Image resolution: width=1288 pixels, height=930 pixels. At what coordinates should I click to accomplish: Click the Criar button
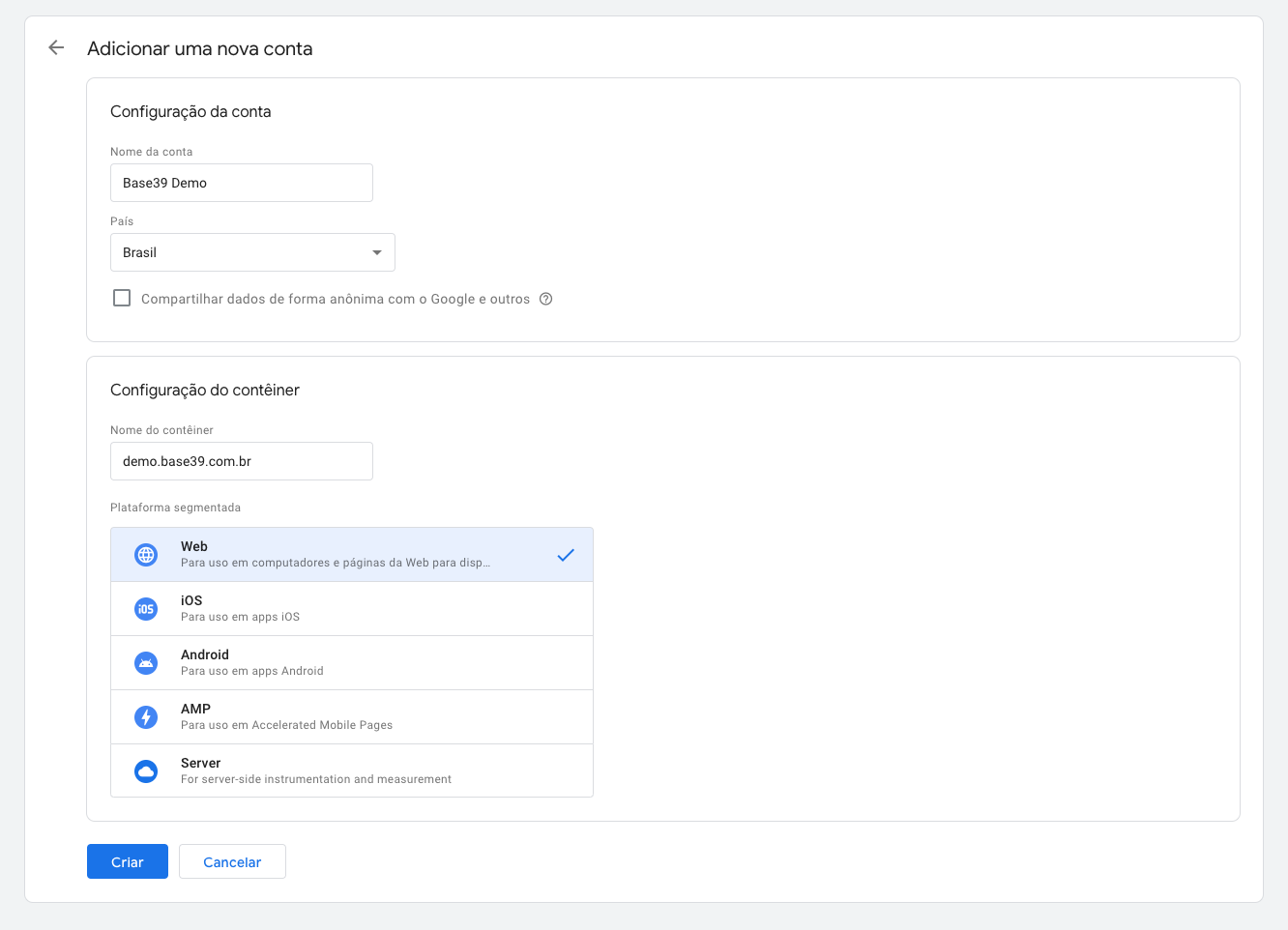[128, 861]
